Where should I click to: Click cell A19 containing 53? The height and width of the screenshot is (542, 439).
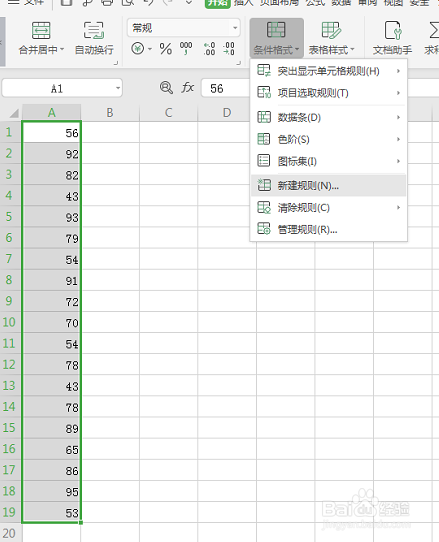point(52,512)
